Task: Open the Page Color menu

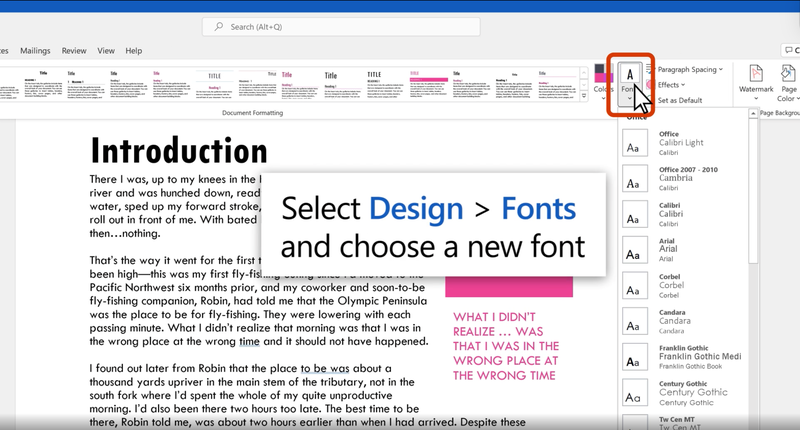Action: (788, 83)
